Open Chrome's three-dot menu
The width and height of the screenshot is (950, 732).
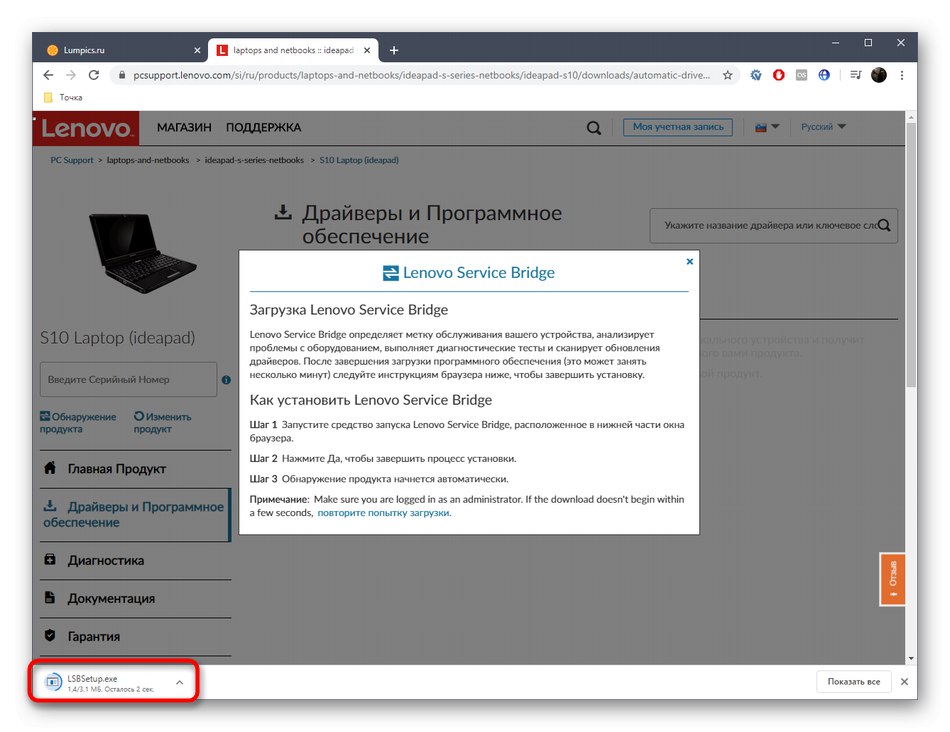902,75
